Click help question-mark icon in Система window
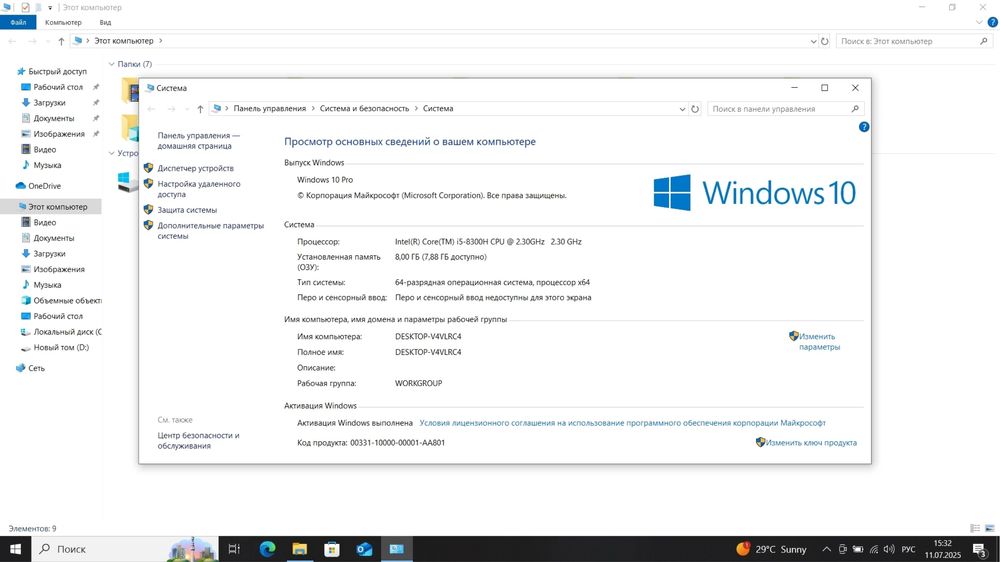Viewport: 1000px width, 562px height. point(864,127)
